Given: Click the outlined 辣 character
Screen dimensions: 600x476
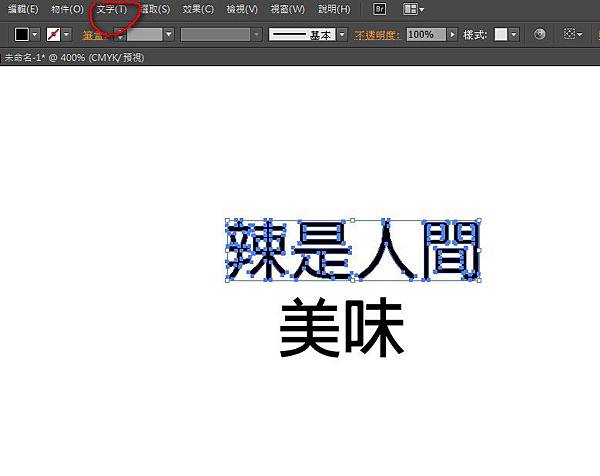Looking at the screenshot, I should (x=258, y=249).
